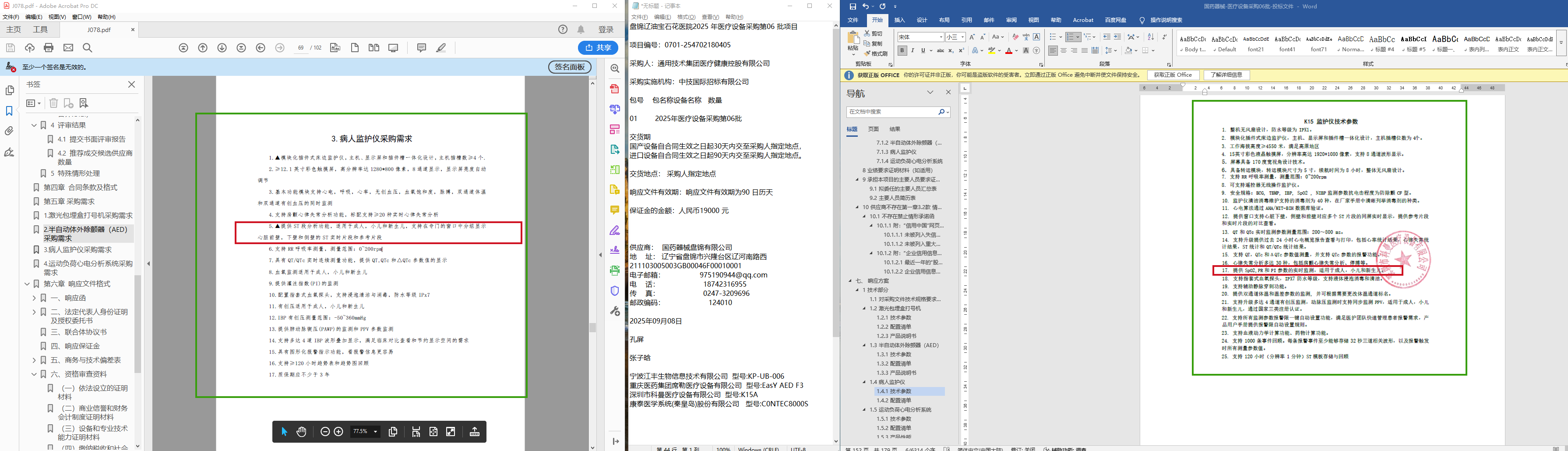Click the 获取正版 Office button

click(1173, 75)
